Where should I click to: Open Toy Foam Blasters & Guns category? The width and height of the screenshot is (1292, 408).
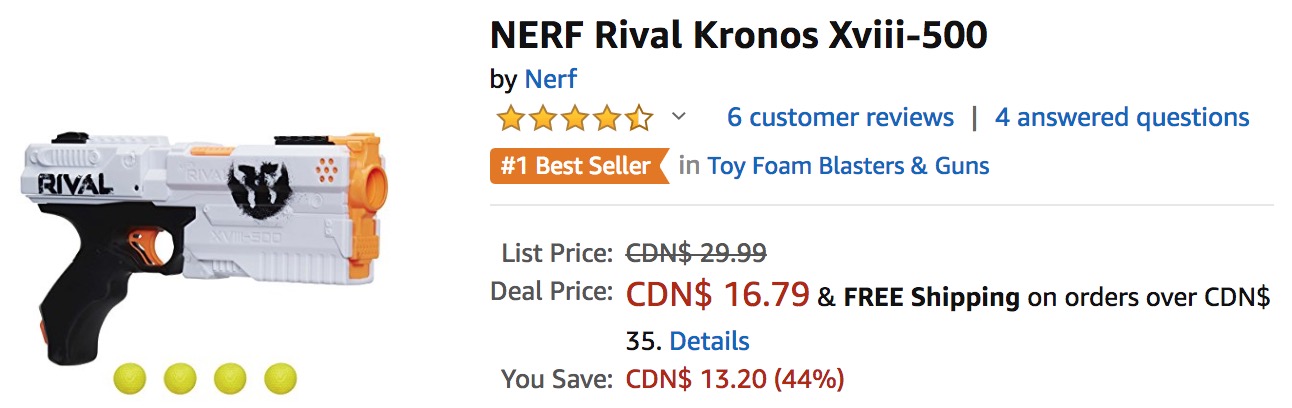tap(849, 166)
